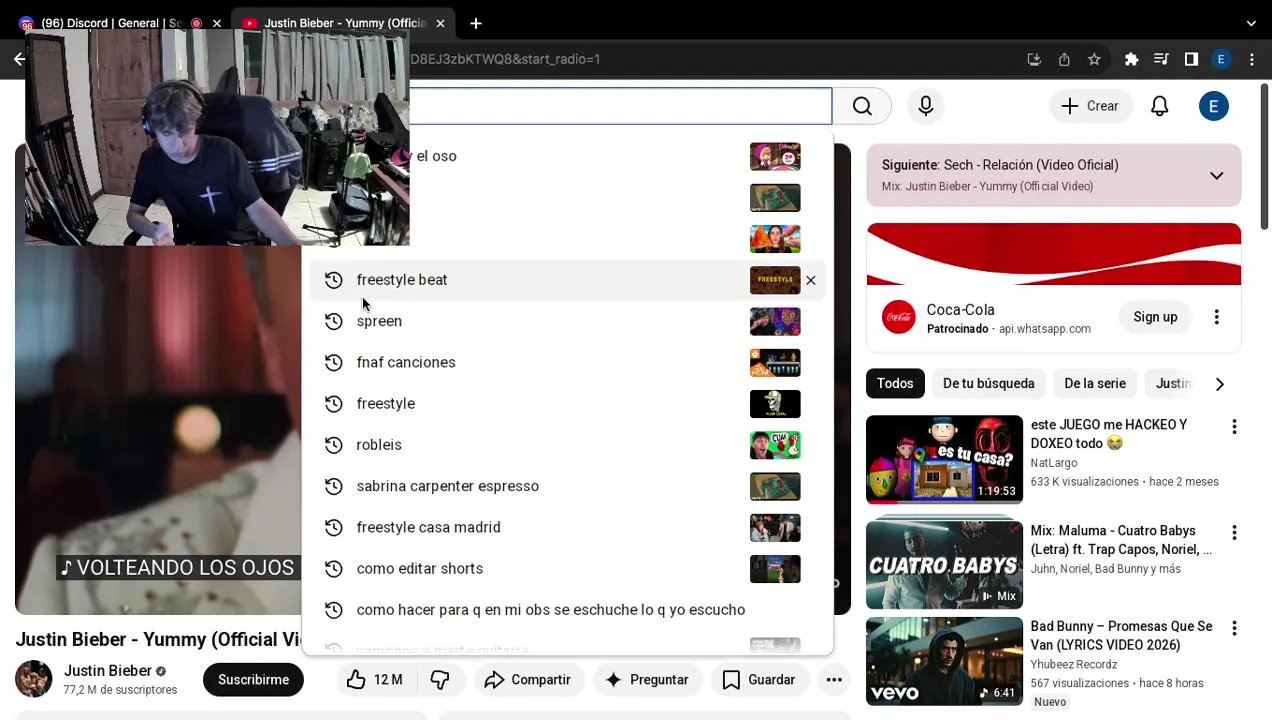Click the install app icon in address bar

click(x=1034, y=59)
